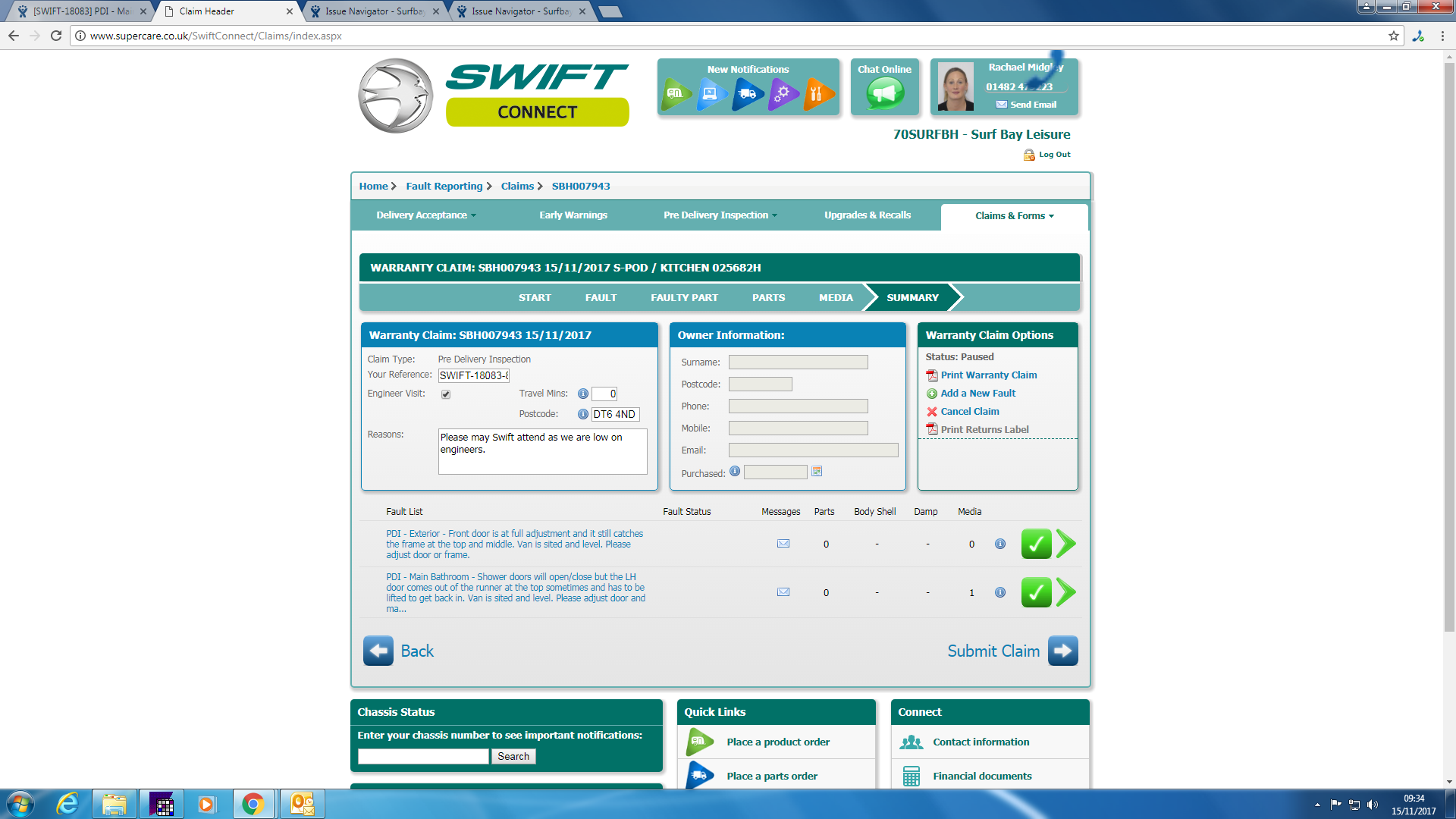Viewport: 1456px width, 819px height.
Task: Click info icon next to Travel Mins
Action: (x=582, y=394)
